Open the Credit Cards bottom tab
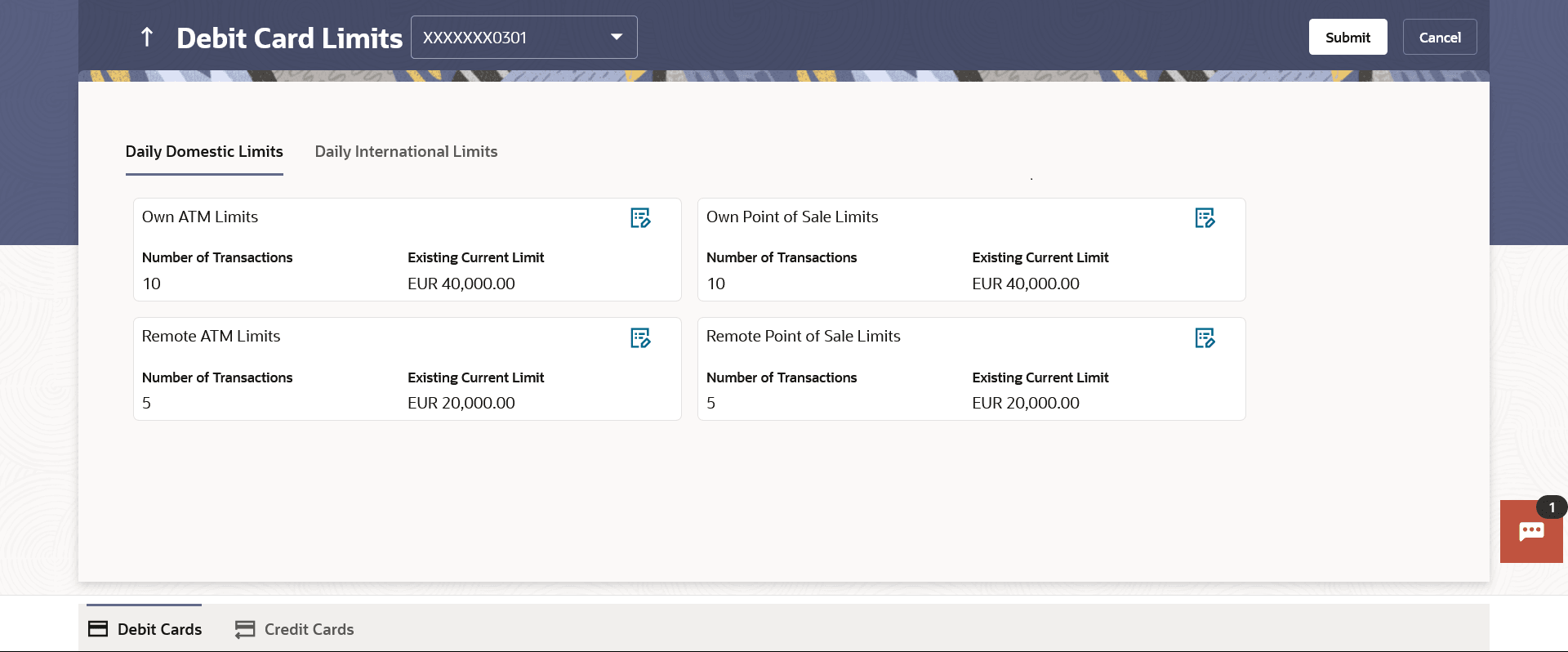This screenshot has width=1568, height=652. 309,629
